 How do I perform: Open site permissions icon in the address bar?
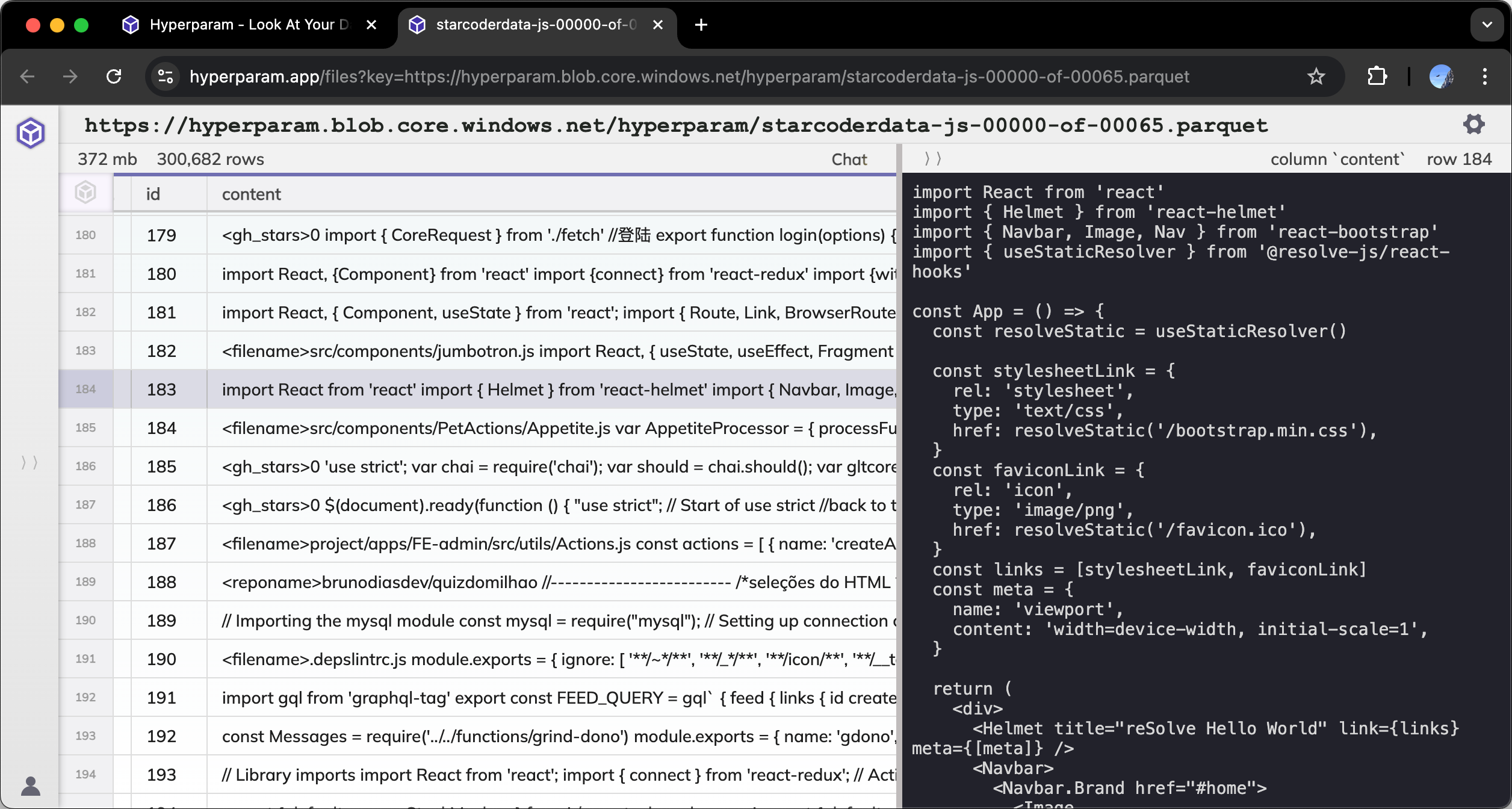point(164,76)
